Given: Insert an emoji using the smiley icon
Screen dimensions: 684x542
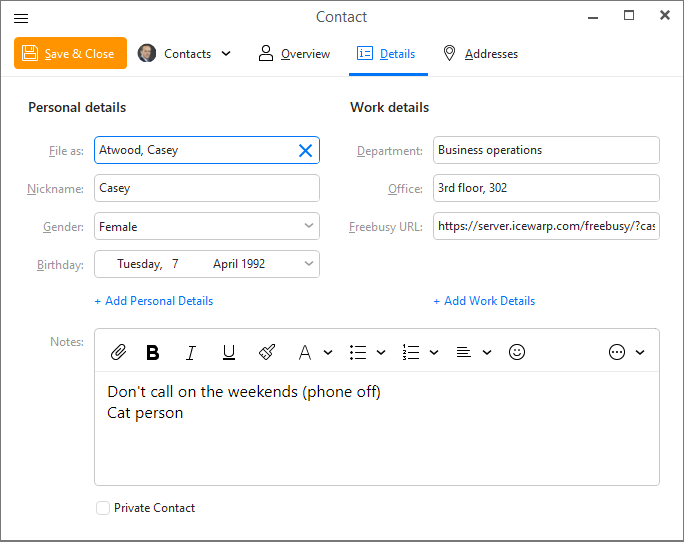Looking at the screenshot, I should pos(516,352).
